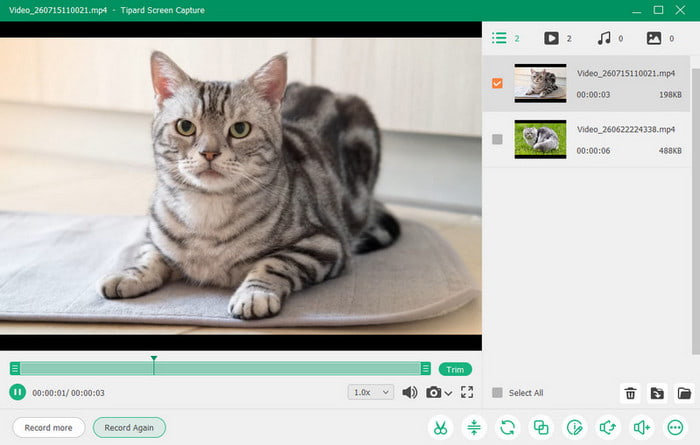700x445 pixels.
Task: Check the Video_260622224338.mp4 checkbox
Action: [497, 139]
